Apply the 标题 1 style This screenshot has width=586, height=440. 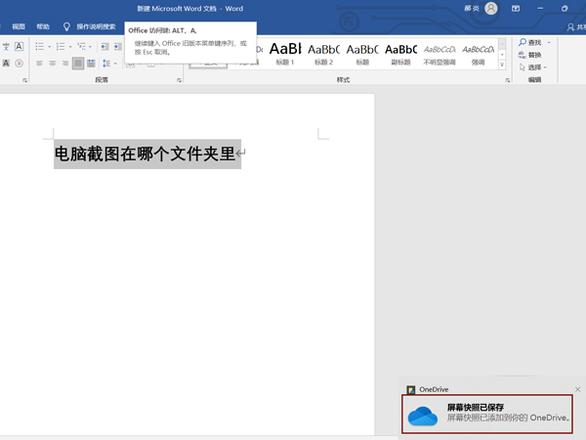coord(285,54)
